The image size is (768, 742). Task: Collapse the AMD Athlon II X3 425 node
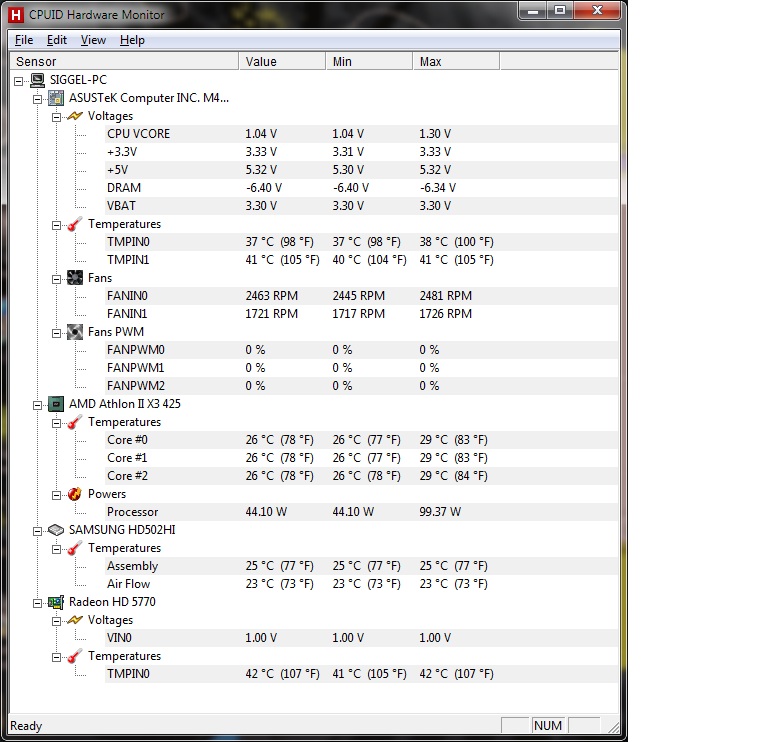[x=37, y=406]
